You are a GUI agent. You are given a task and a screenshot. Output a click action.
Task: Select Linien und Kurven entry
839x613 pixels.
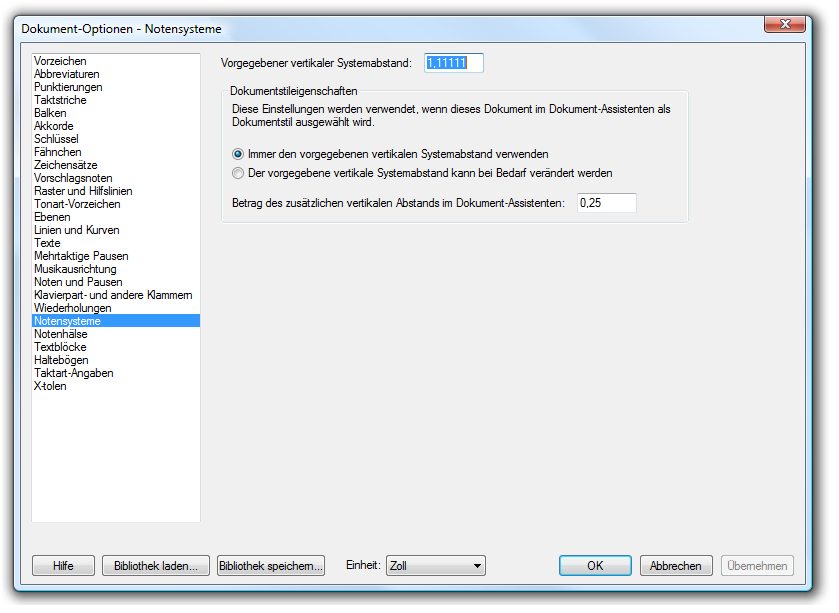click(116, 230)
